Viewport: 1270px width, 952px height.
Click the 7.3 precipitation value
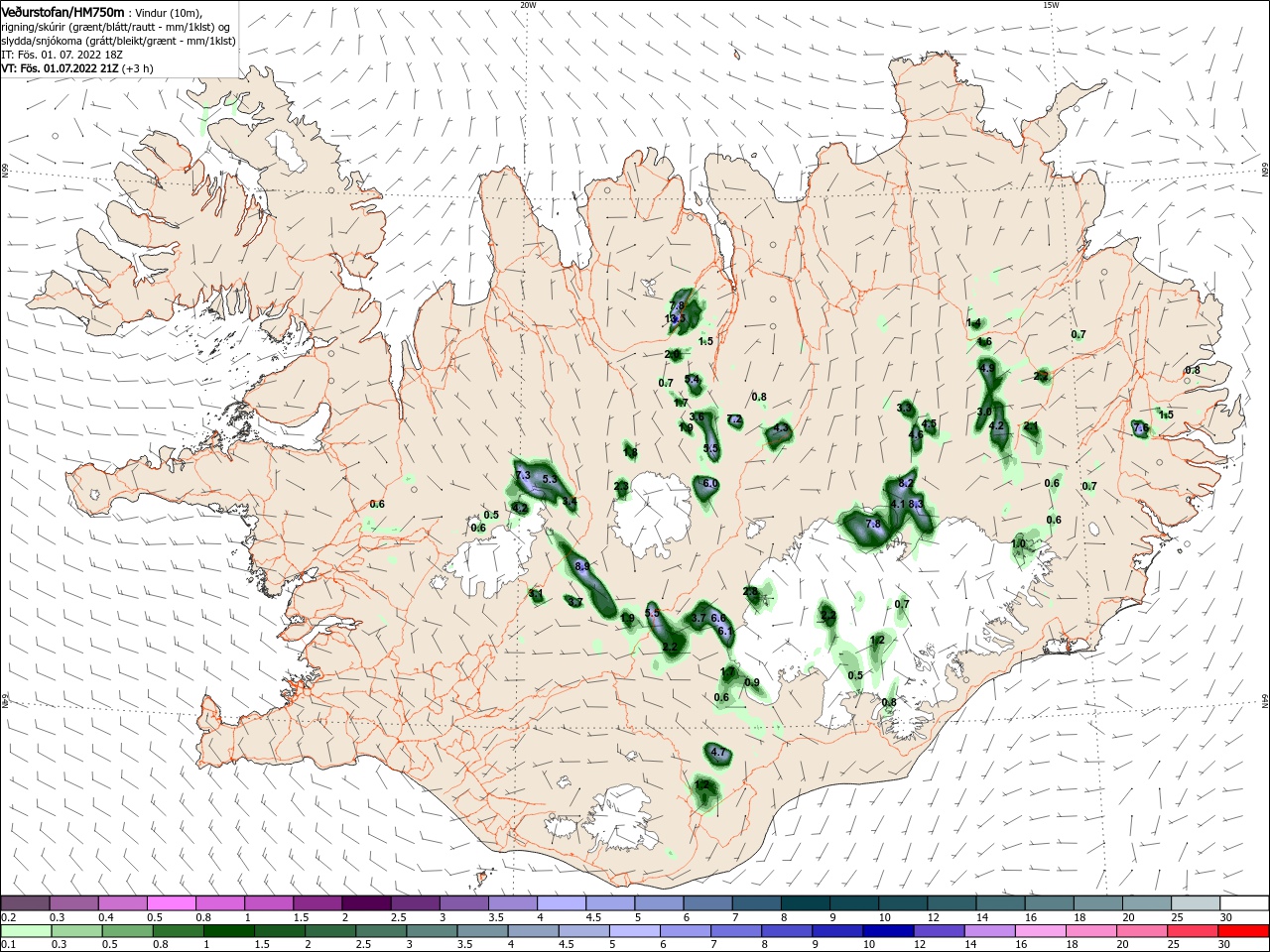point(524,477)
